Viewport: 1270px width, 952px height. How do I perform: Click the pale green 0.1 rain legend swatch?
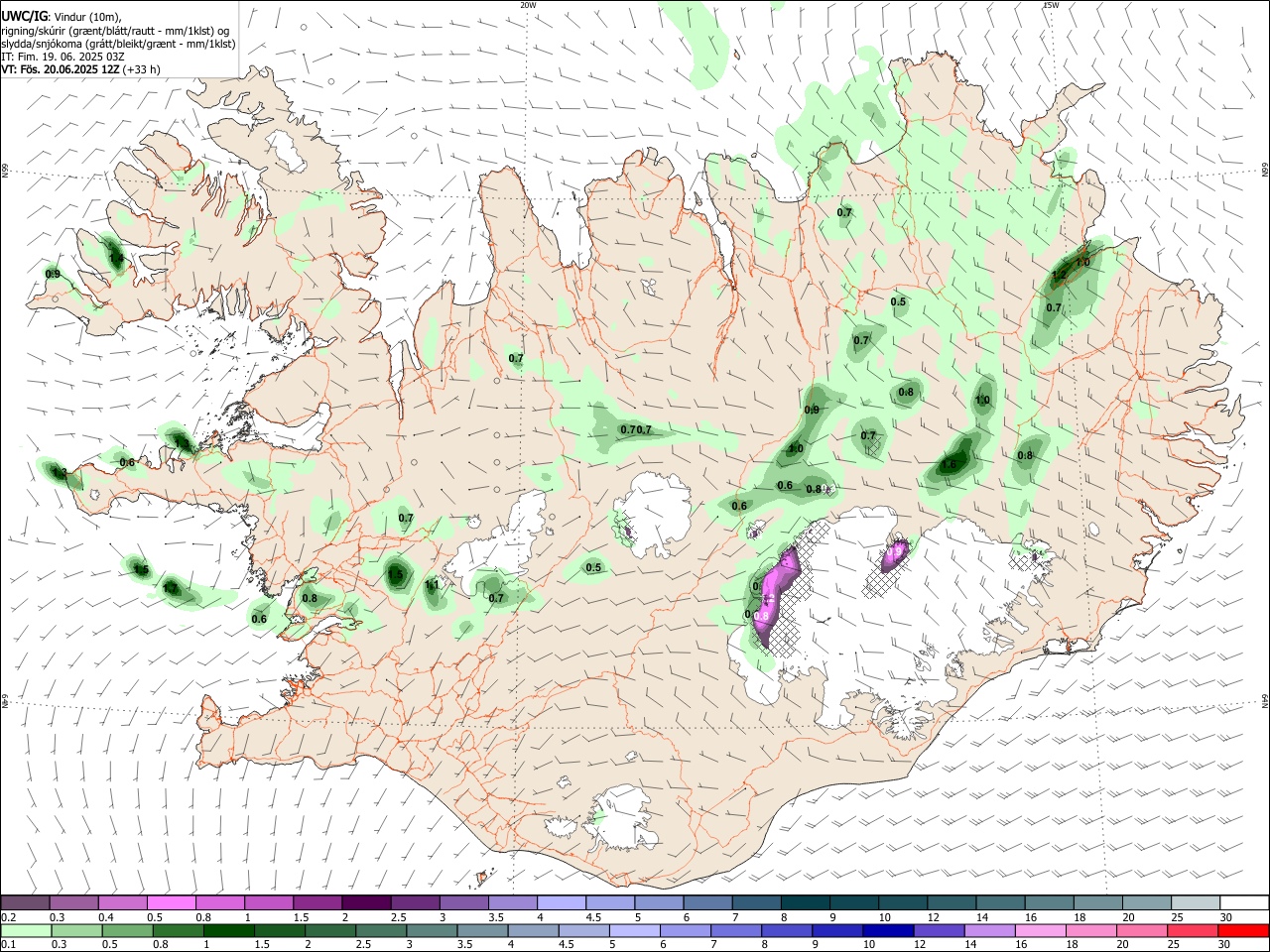coord(26,930)
